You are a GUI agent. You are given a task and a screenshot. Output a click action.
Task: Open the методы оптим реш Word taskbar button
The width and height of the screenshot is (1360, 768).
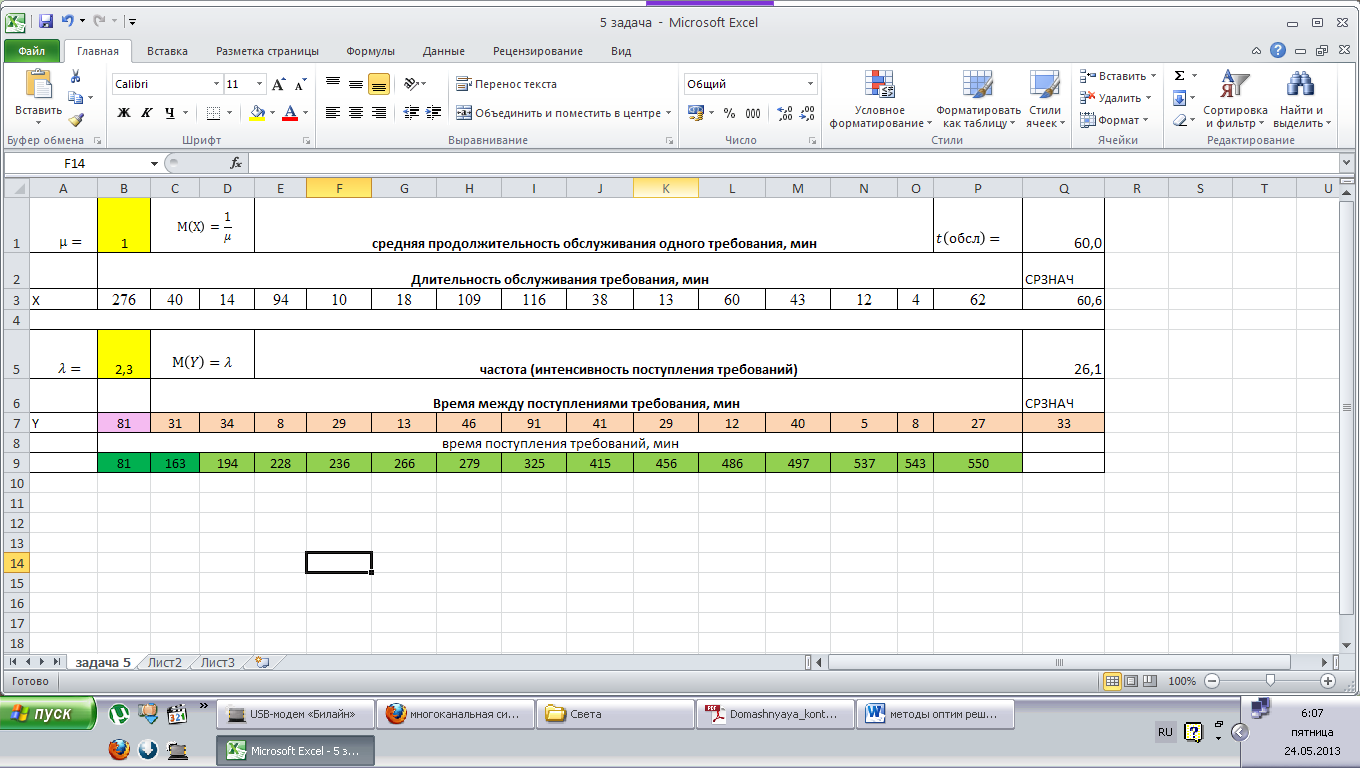[936, 714]
